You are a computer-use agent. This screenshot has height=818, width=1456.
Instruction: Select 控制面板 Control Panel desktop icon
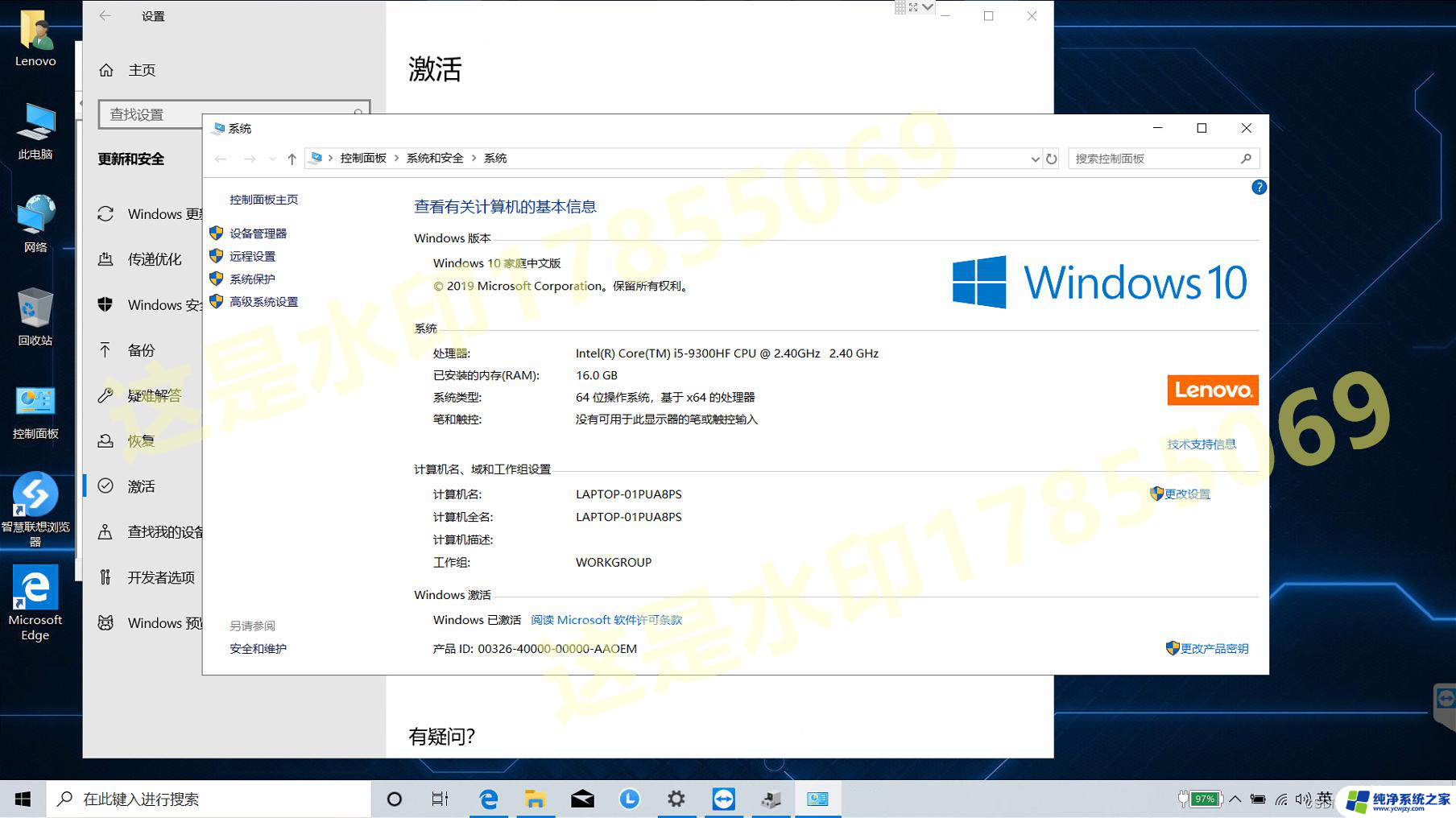click(x=35, y=411)
